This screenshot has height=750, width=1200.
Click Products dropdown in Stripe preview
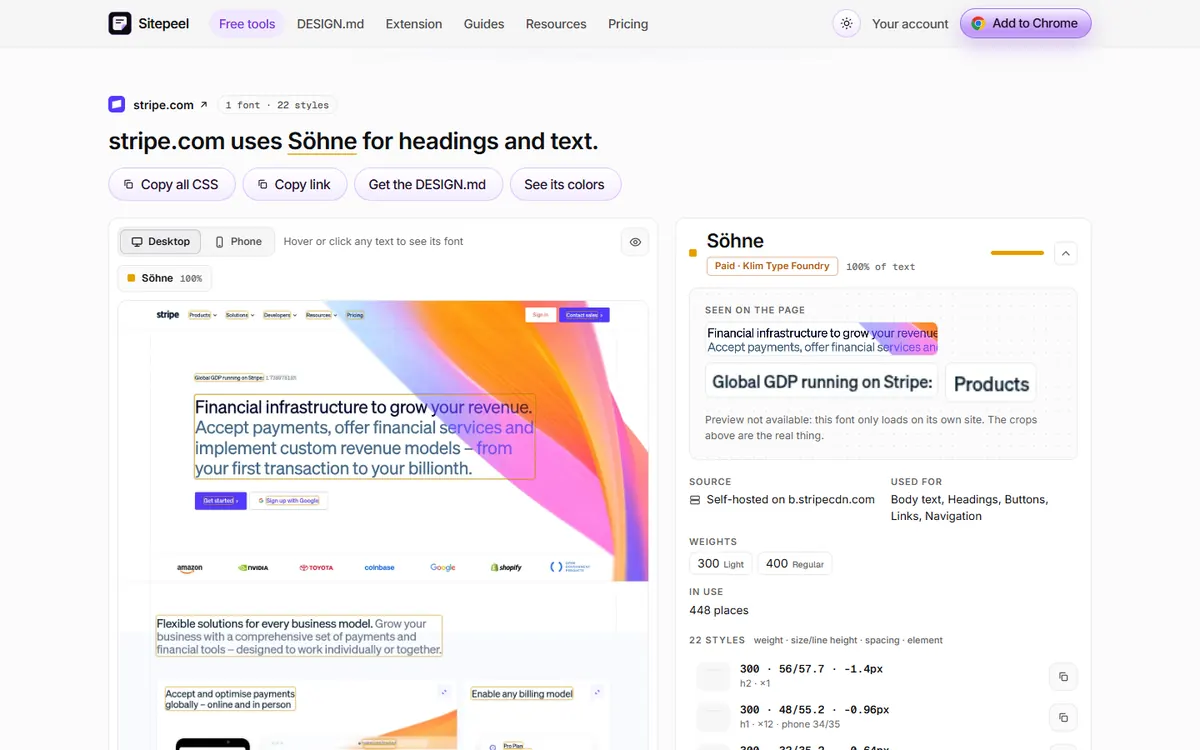[201, 315]
